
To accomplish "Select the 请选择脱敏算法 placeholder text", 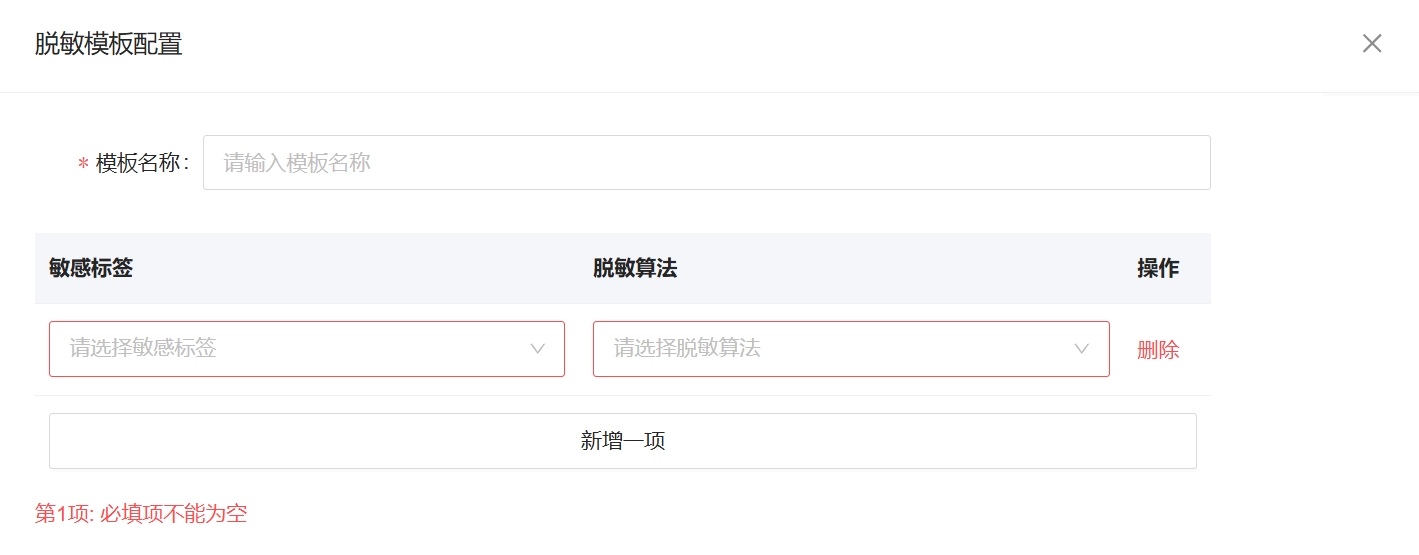I will (x=687, y=348).
